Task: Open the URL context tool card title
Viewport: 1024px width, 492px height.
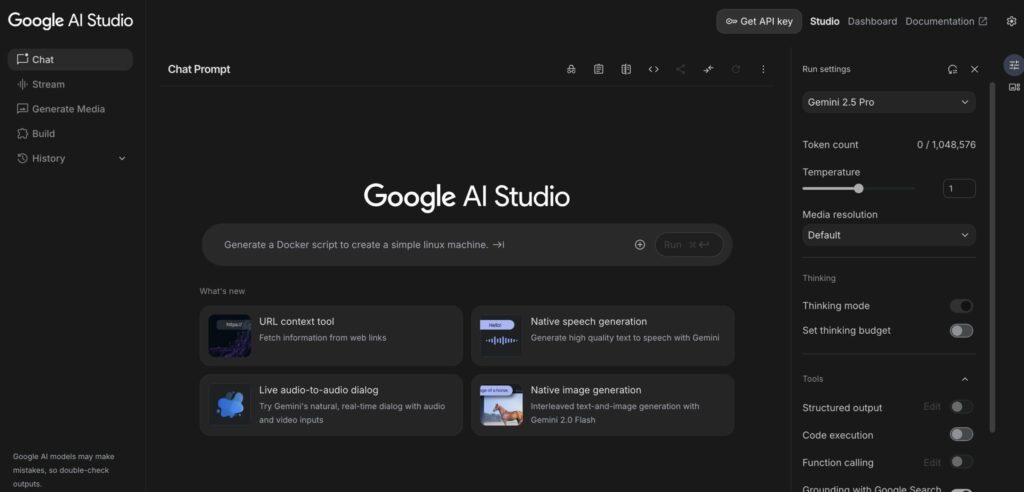Action: (296, 321)
